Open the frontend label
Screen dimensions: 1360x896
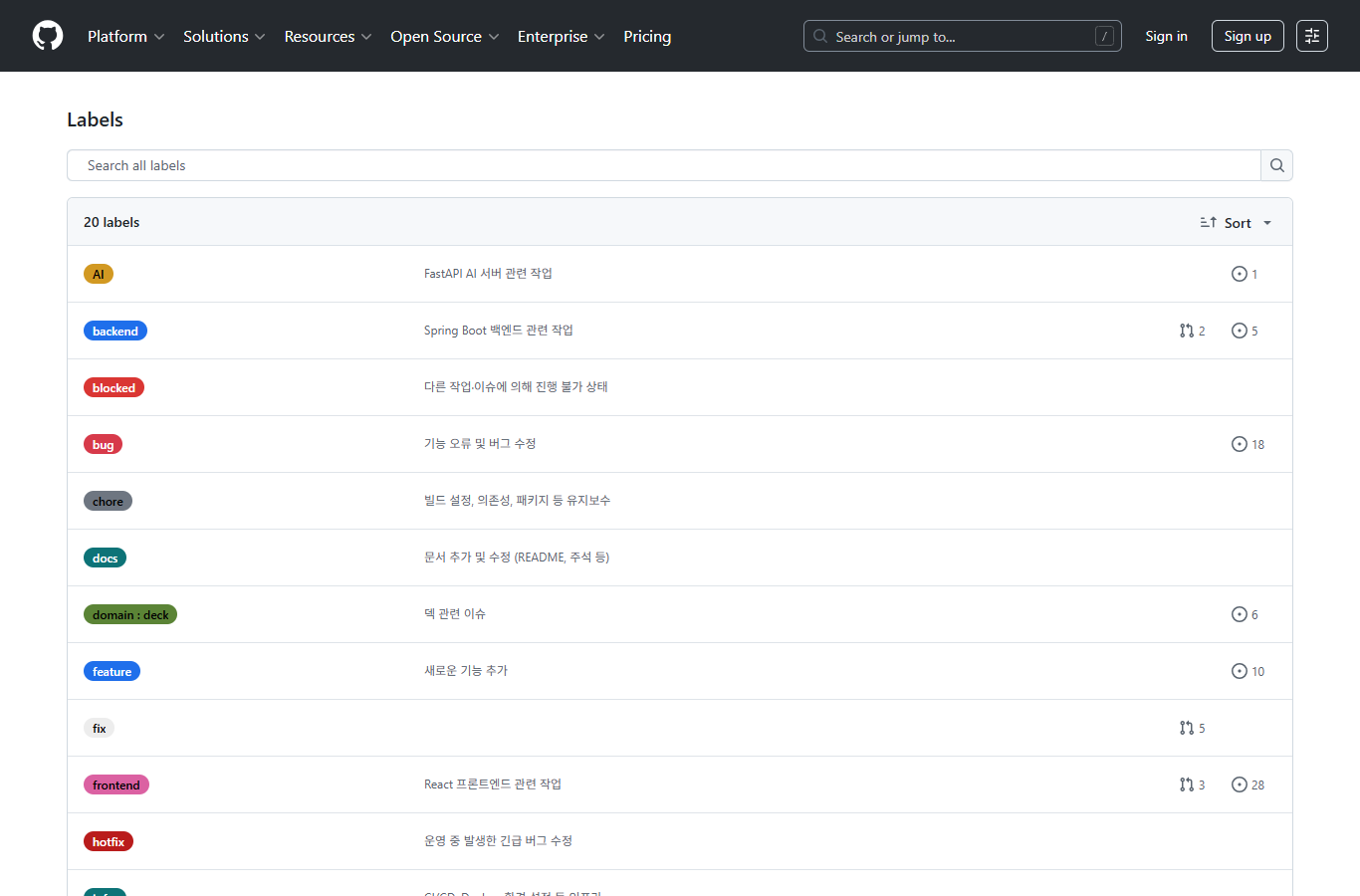[116, 784]
